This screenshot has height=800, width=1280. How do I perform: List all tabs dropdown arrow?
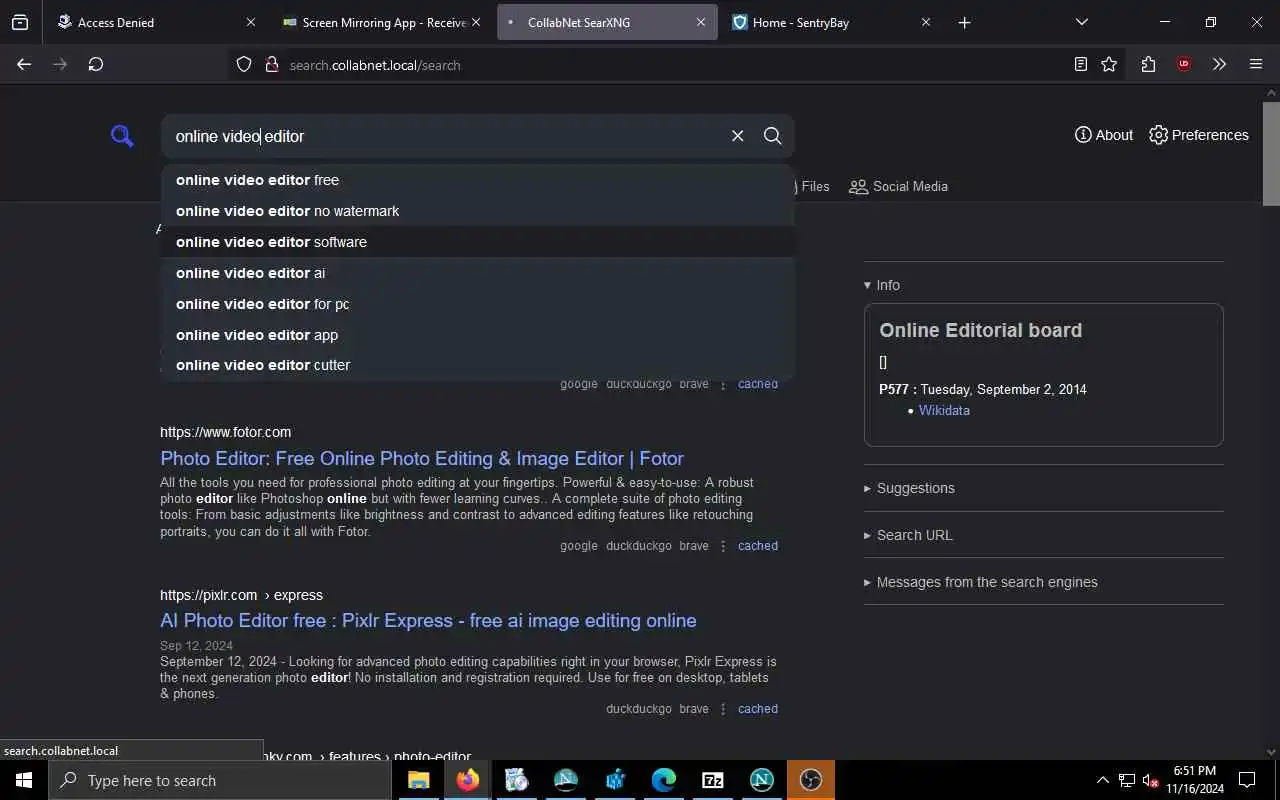click(x=1082, y=22)
